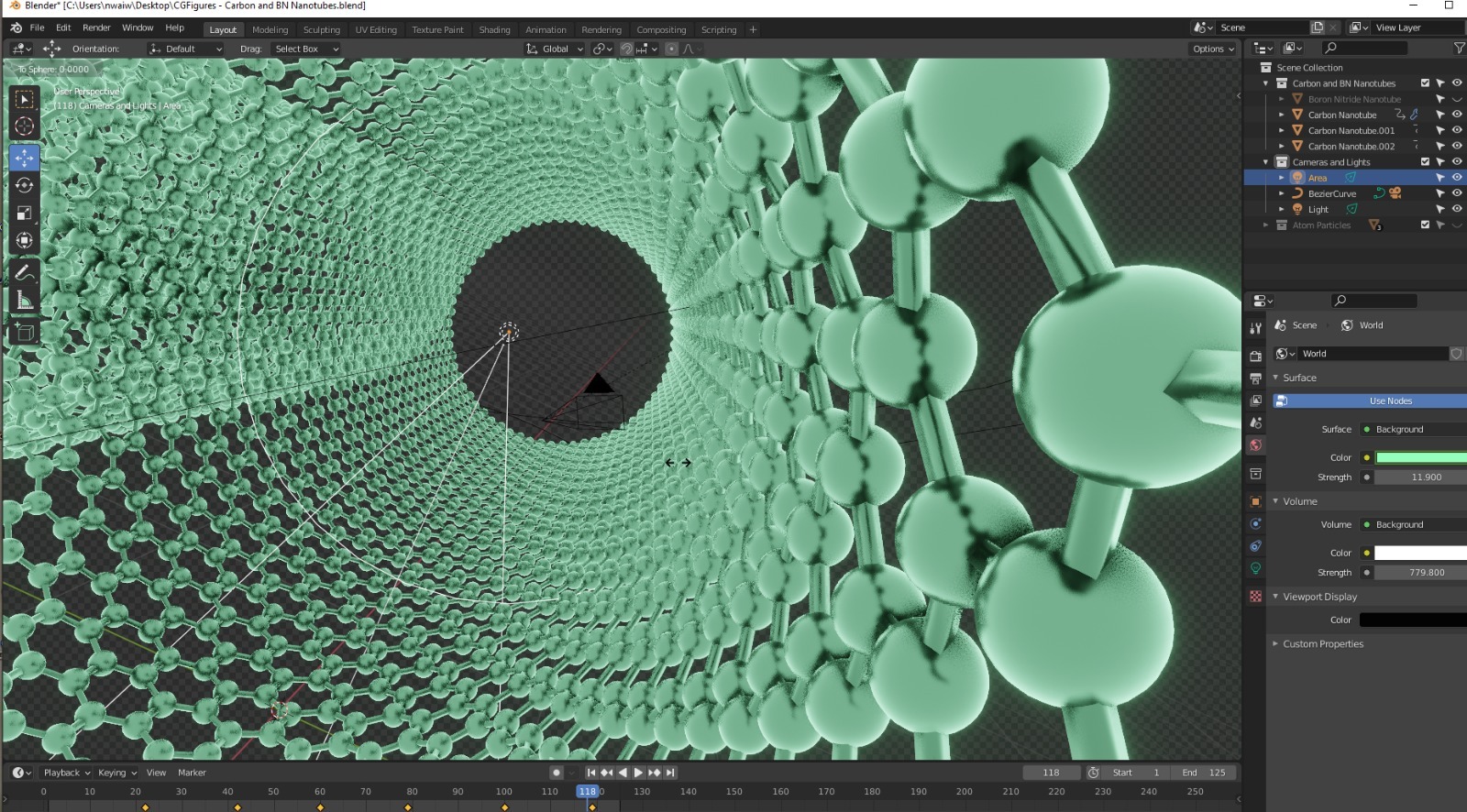
Task: Open the Tool properties tab
Action: point(1255,328)
